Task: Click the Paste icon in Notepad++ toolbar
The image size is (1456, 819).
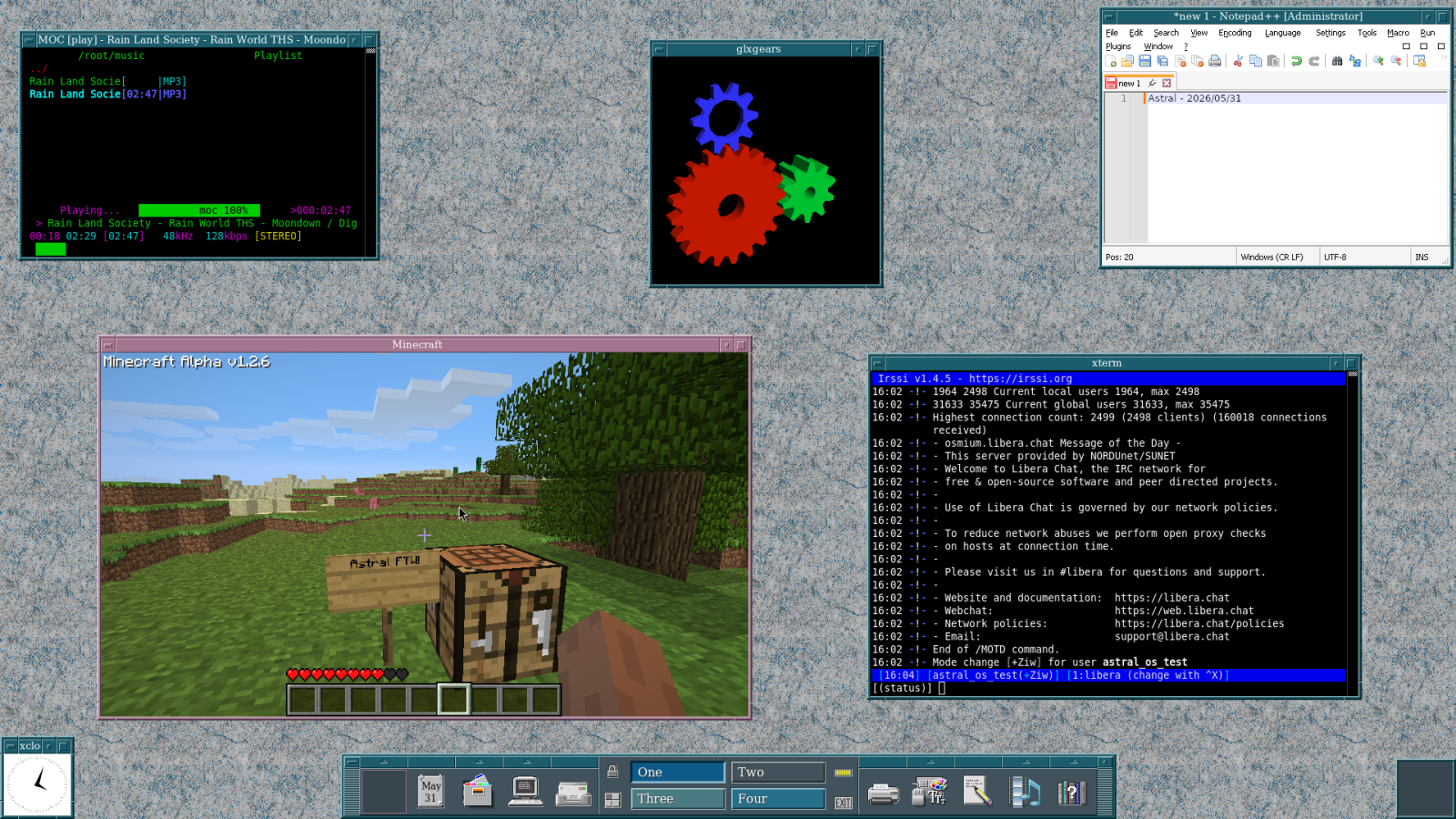Action: tap(1273, 61)
